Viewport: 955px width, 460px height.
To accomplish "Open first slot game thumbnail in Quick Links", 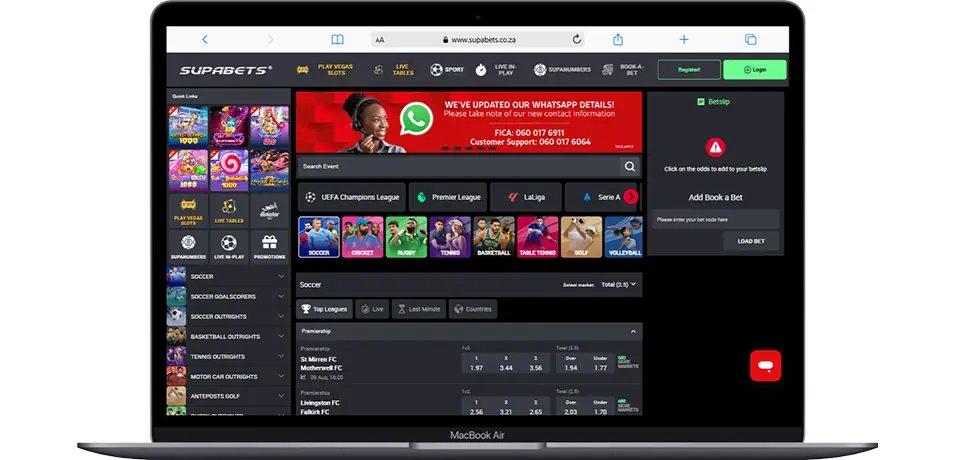I will coord(188,126).
